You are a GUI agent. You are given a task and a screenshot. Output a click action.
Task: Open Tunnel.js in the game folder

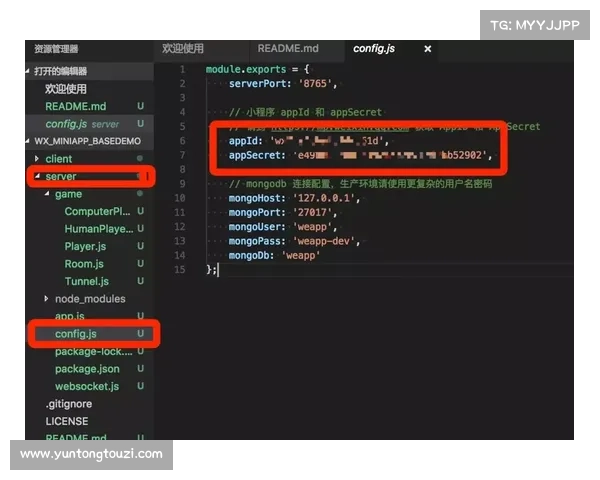[86, 282]
